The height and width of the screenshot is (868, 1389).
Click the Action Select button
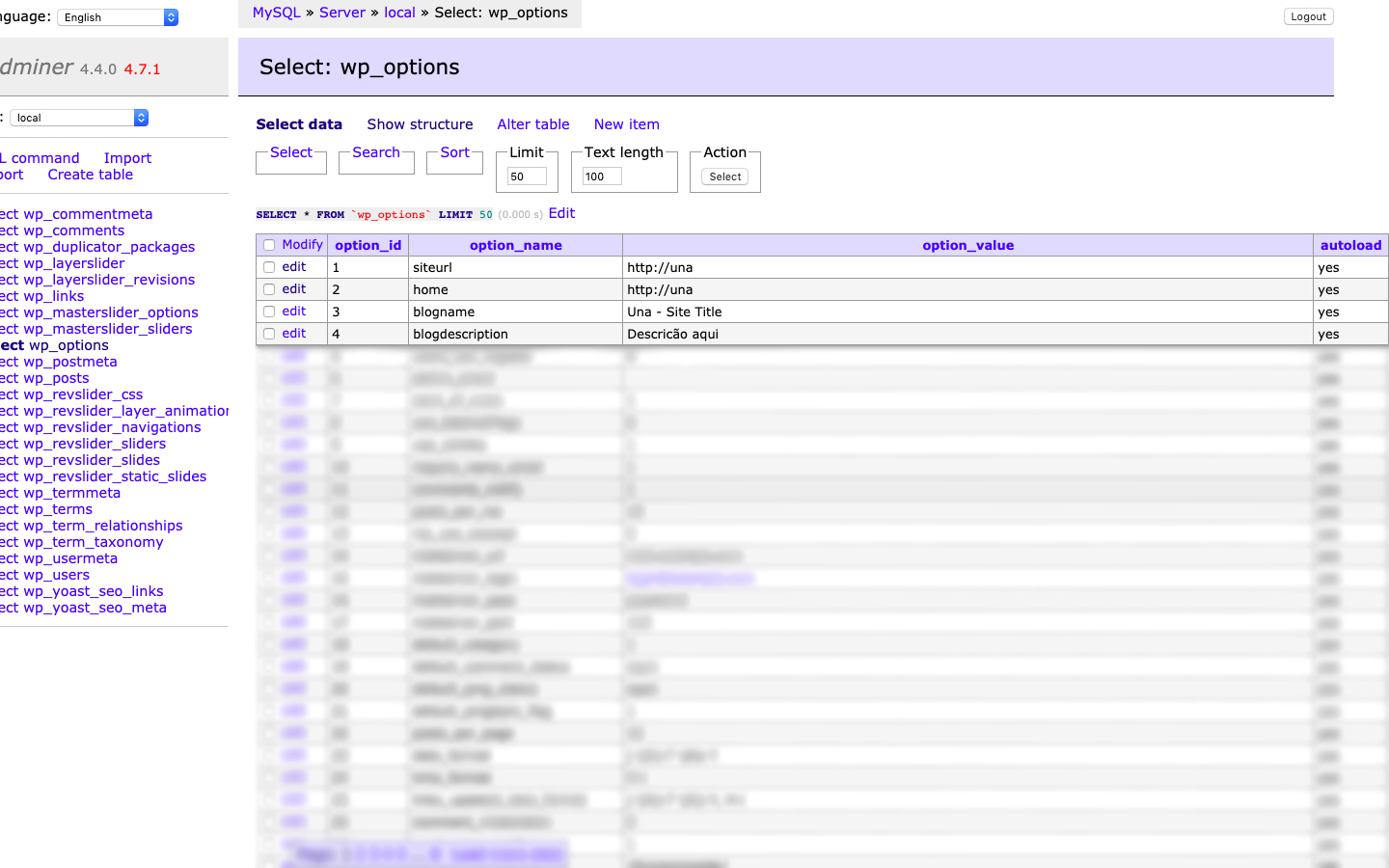click(725, 176)
